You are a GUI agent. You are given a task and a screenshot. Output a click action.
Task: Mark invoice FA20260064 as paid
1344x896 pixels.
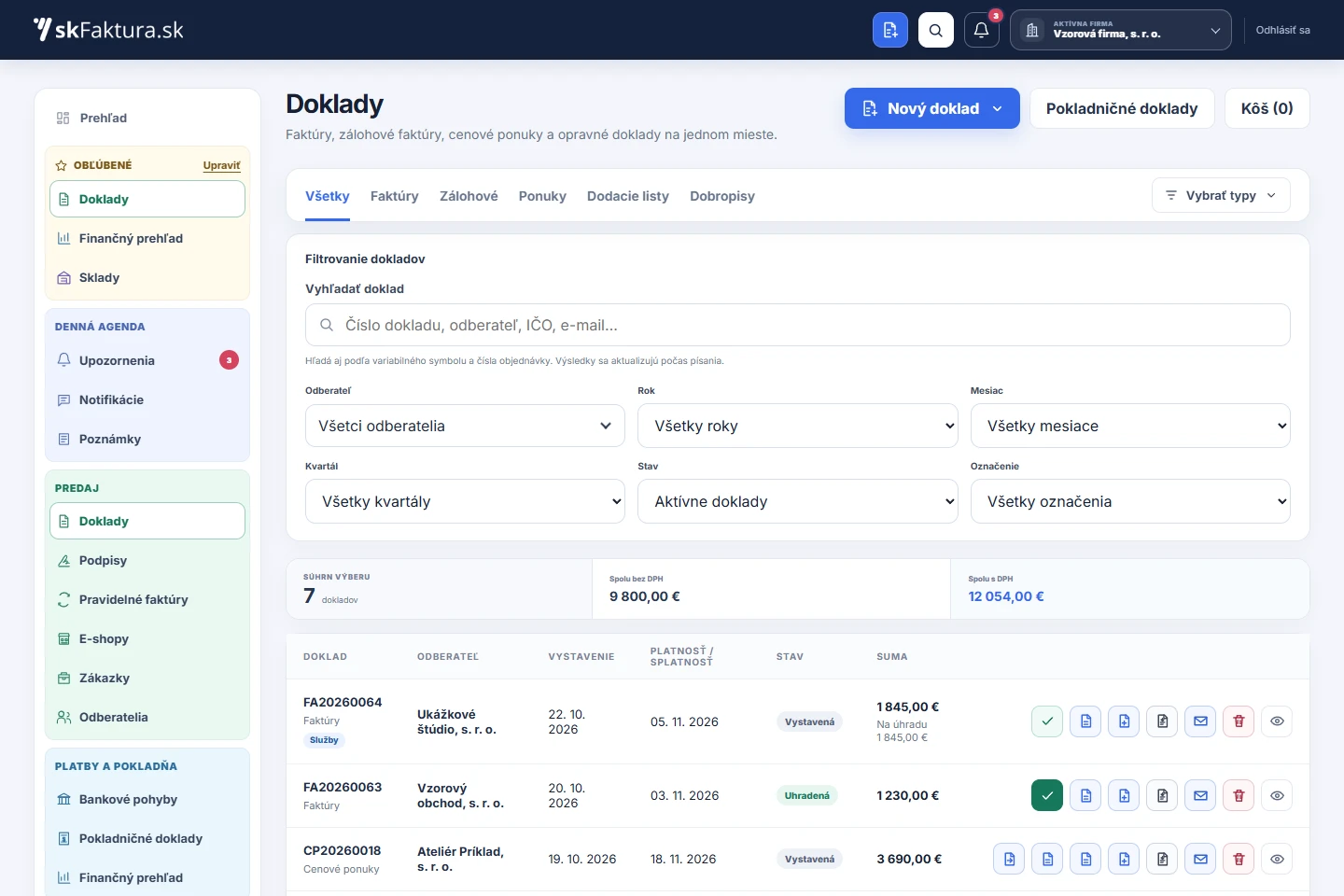pyautogui.click(x=1047, y=721)
